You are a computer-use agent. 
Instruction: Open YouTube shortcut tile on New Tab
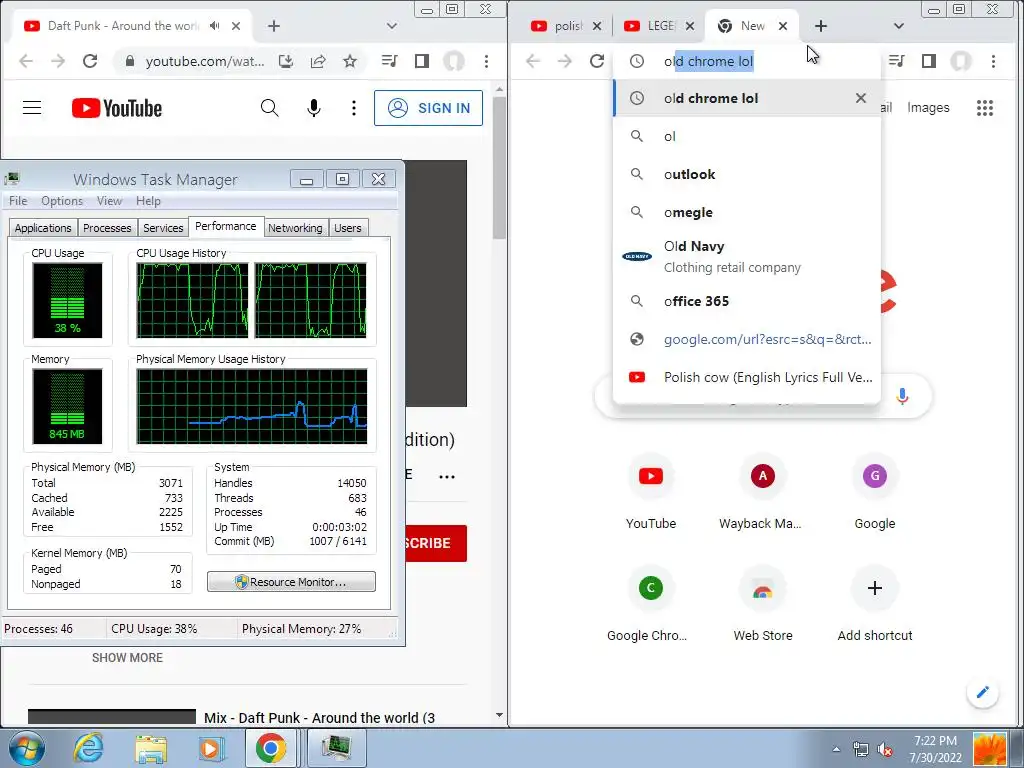click(x=650, y=491)
